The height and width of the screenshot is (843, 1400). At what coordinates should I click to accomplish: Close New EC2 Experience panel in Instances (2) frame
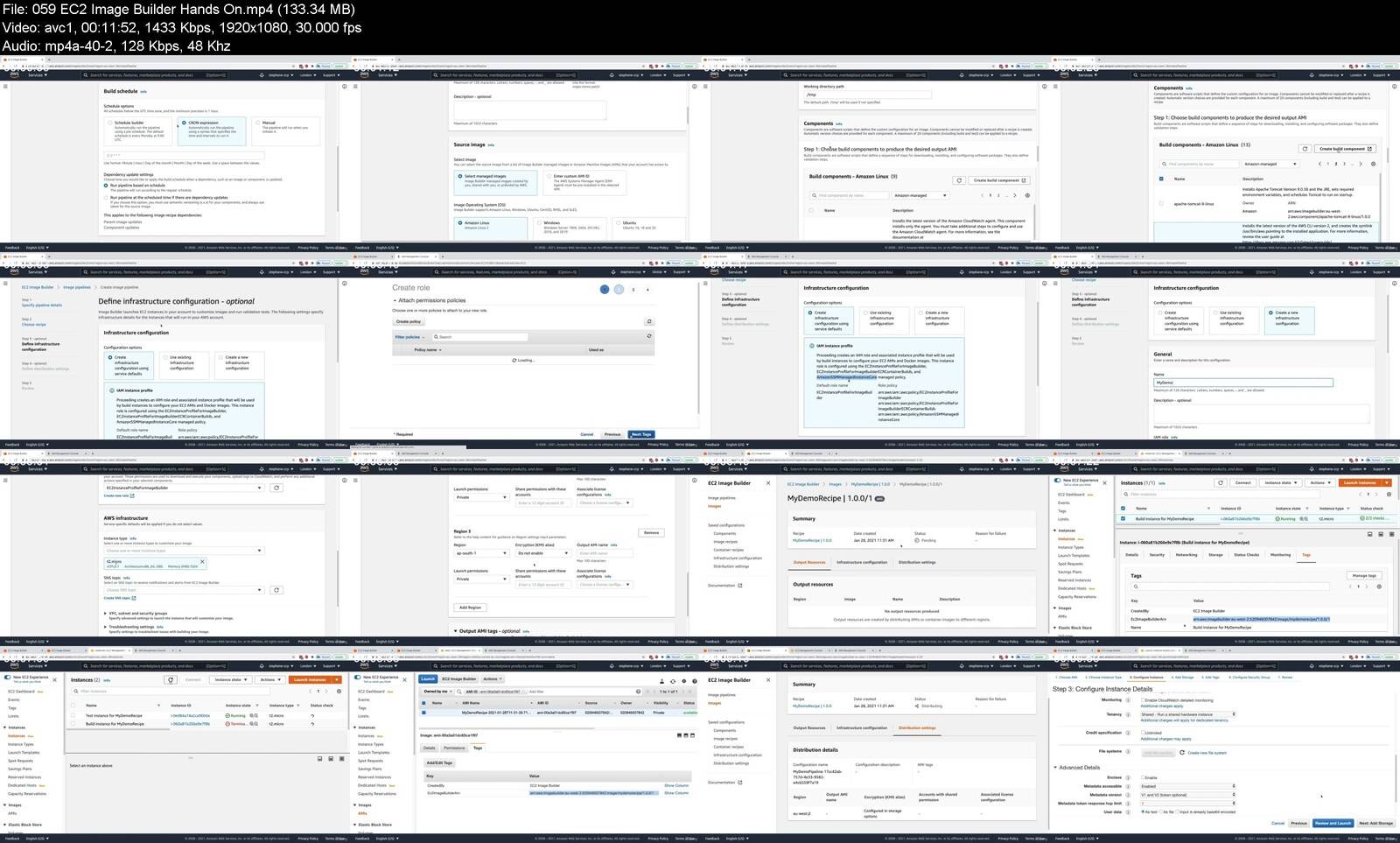point(54,679)
